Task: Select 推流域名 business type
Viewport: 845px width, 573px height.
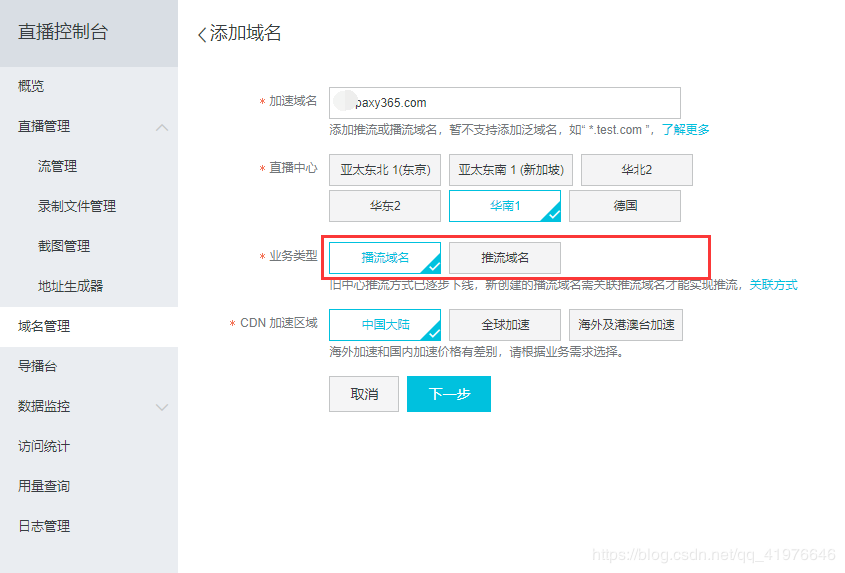Action: (505, 257)
